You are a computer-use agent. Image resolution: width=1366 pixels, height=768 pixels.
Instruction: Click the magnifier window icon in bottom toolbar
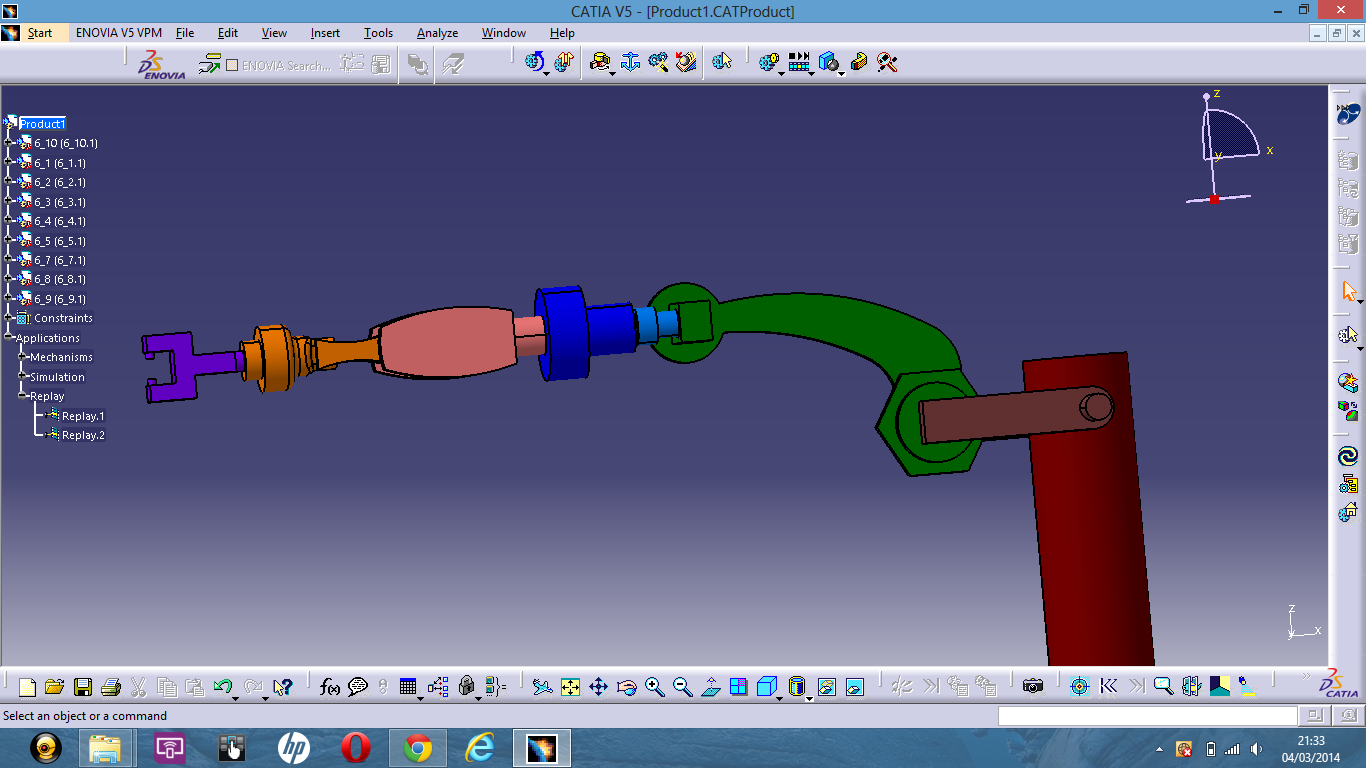(x=1163, y=686)
